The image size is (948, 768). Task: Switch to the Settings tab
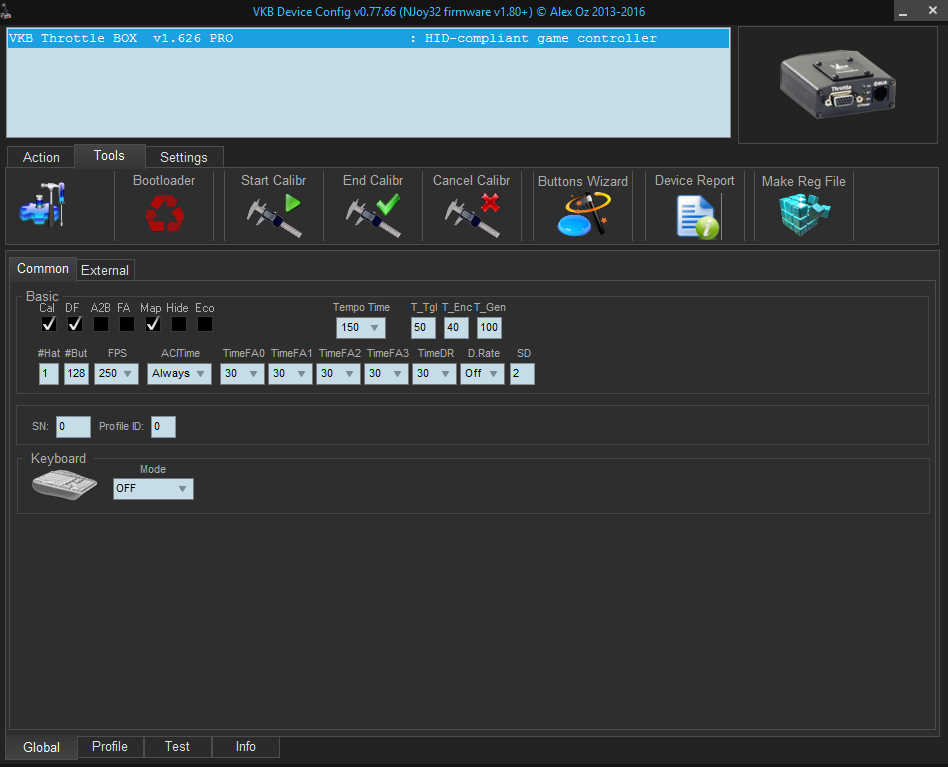(184, 157)
